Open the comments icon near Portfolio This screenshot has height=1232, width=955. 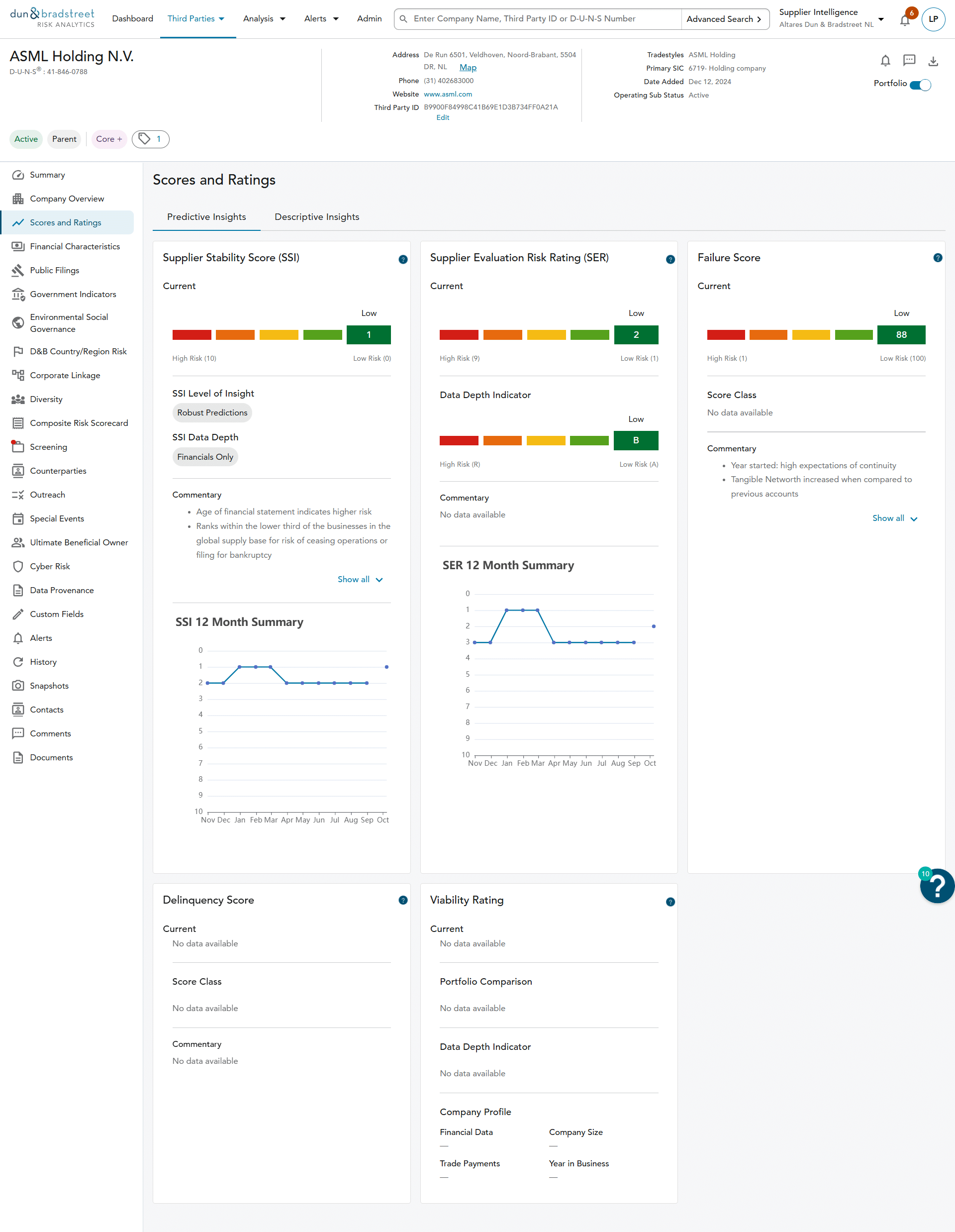[909, 60]
